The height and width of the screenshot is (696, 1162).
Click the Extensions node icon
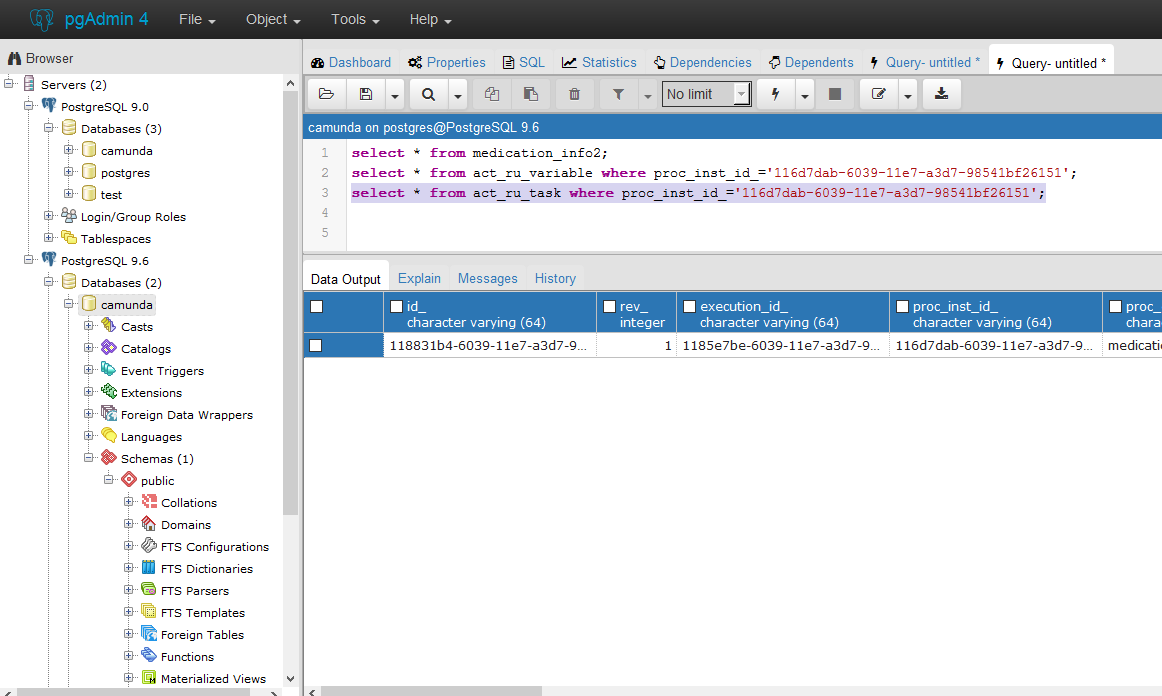pos(109,391)
